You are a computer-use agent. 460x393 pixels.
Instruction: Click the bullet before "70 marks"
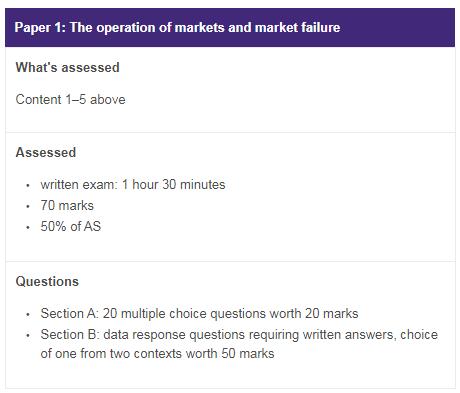pyautogui.click(x=28, y=206)
